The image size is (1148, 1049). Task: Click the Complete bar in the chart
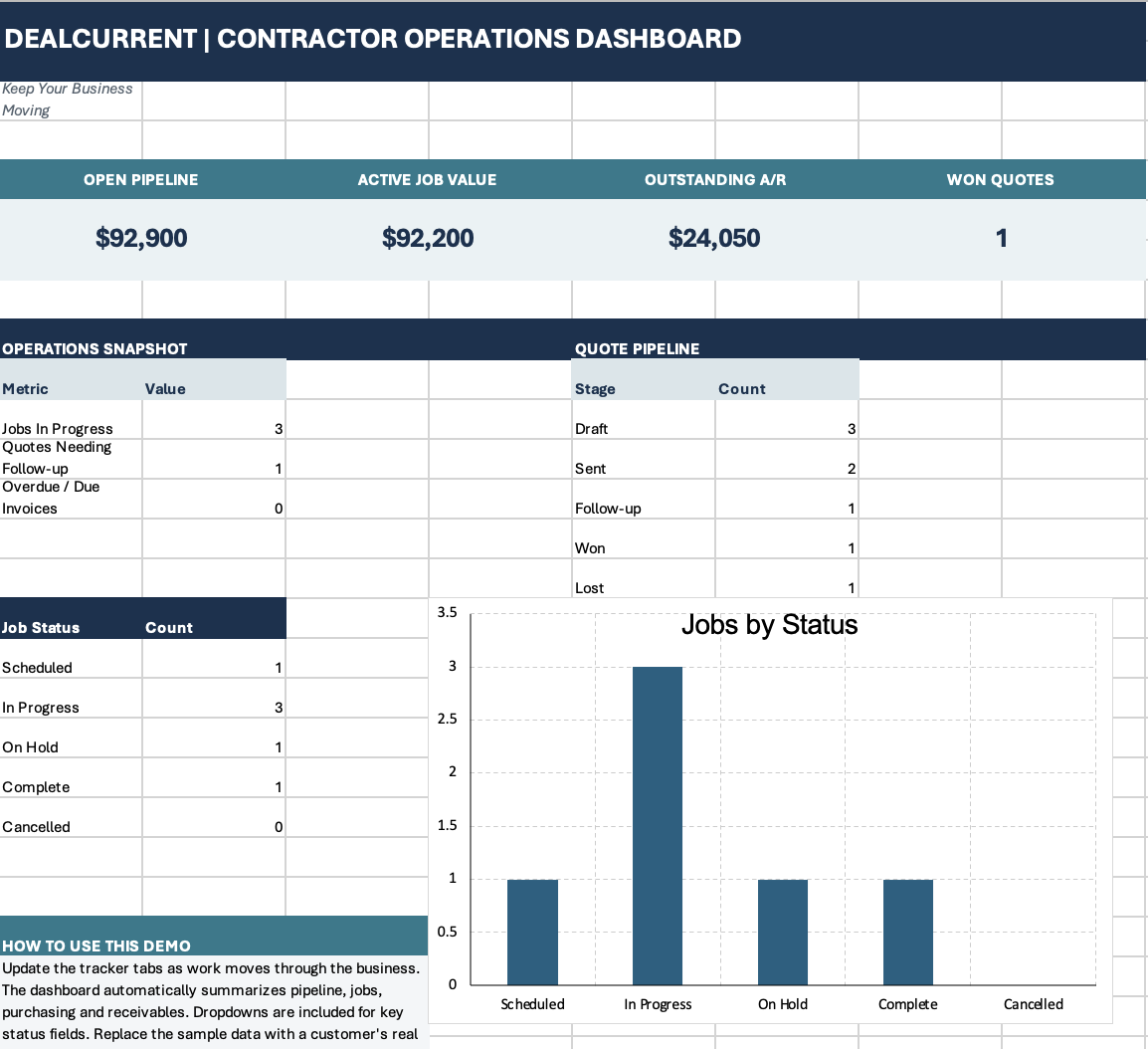coord(908,932)
